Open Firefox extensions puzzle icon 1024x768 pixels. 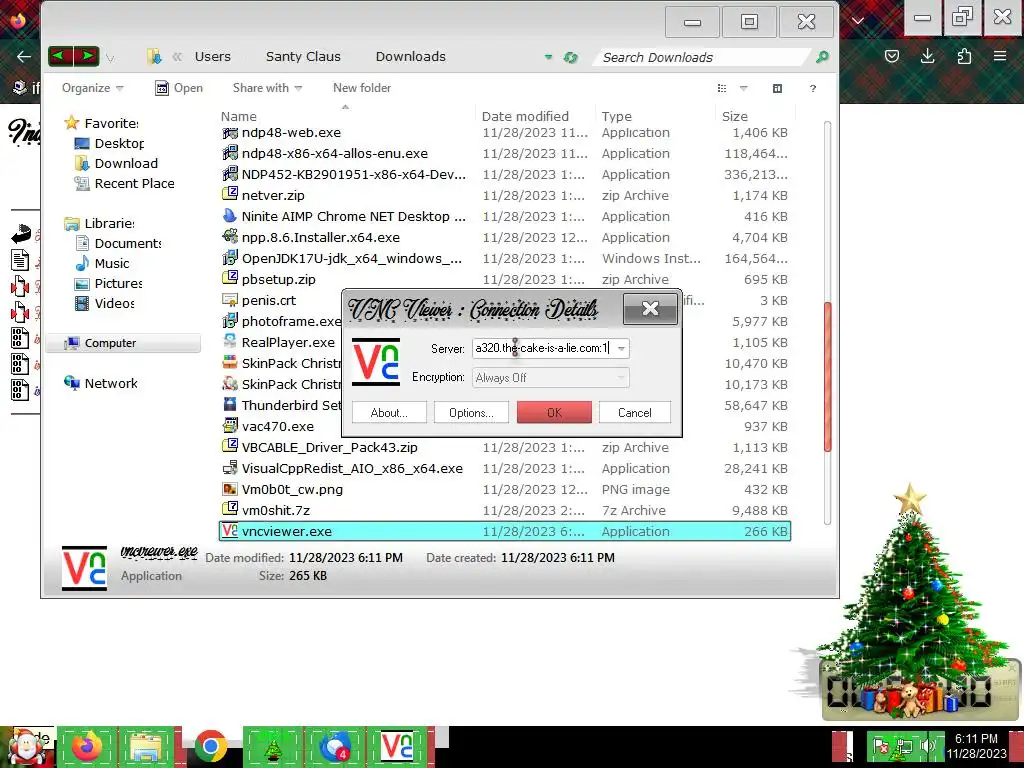[x=964, y=56]
